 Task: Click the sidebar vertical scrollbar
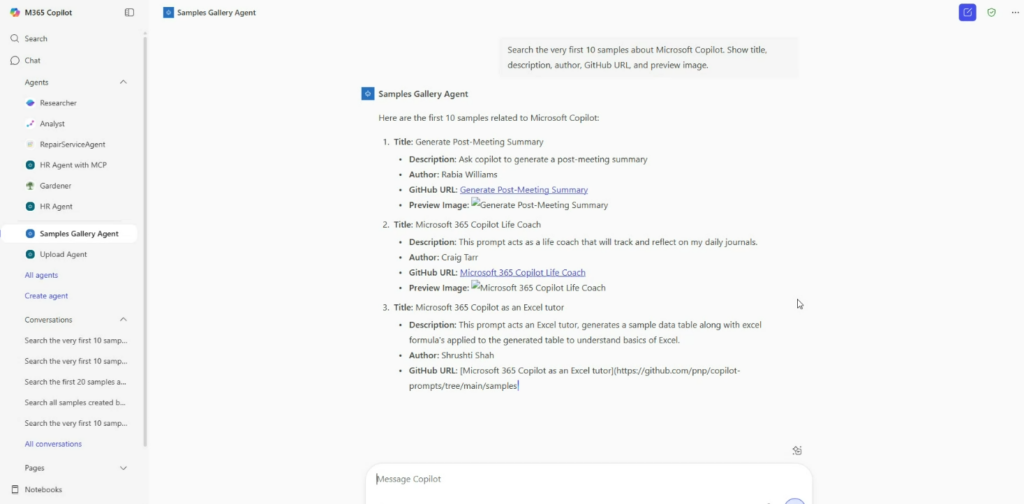click(x=145, y=242)
